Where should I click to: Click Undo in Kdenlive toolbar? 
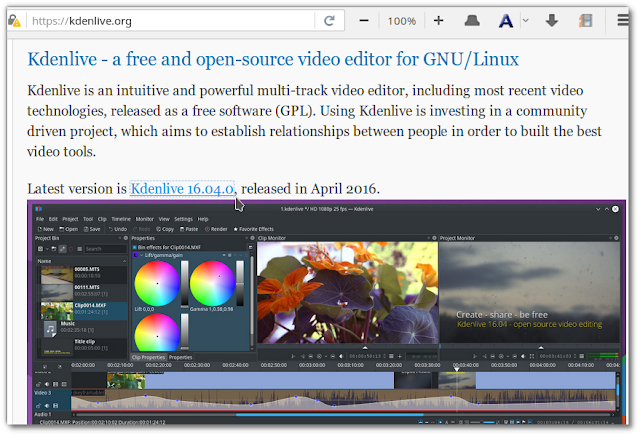click(x=118, y=229)
